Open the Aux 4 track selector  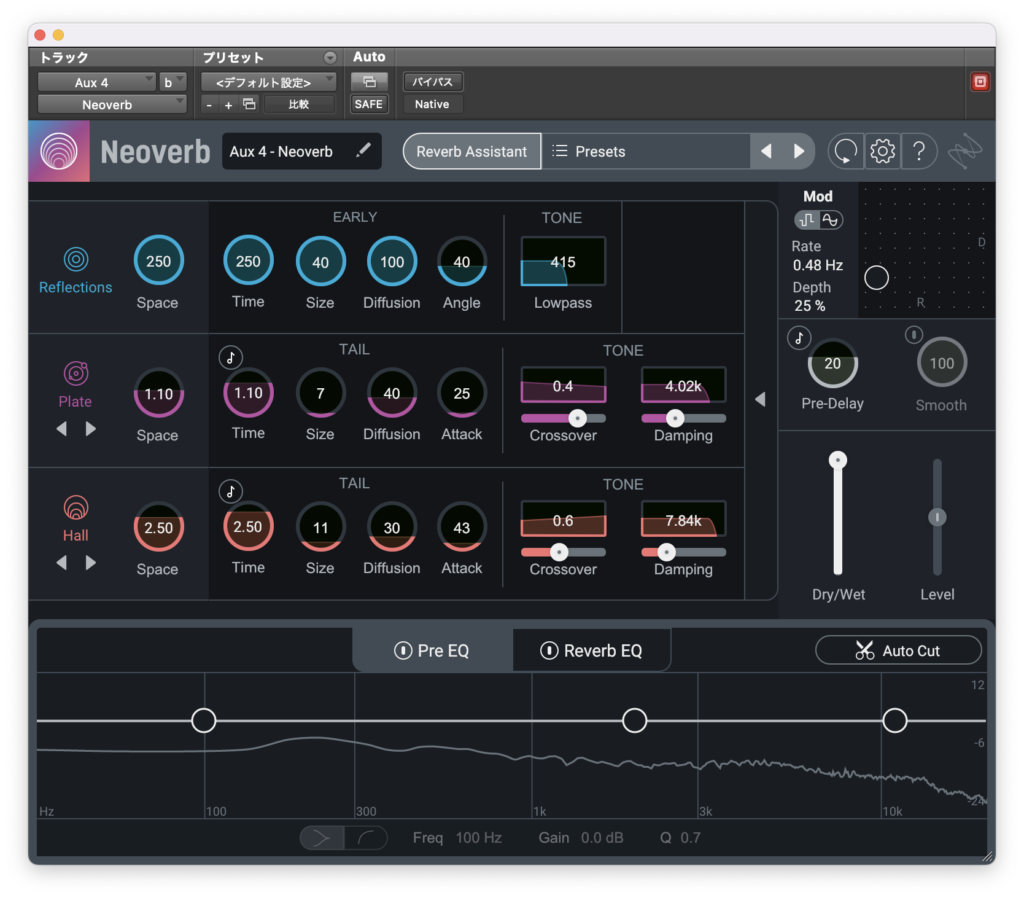click(x=96, y=82)
